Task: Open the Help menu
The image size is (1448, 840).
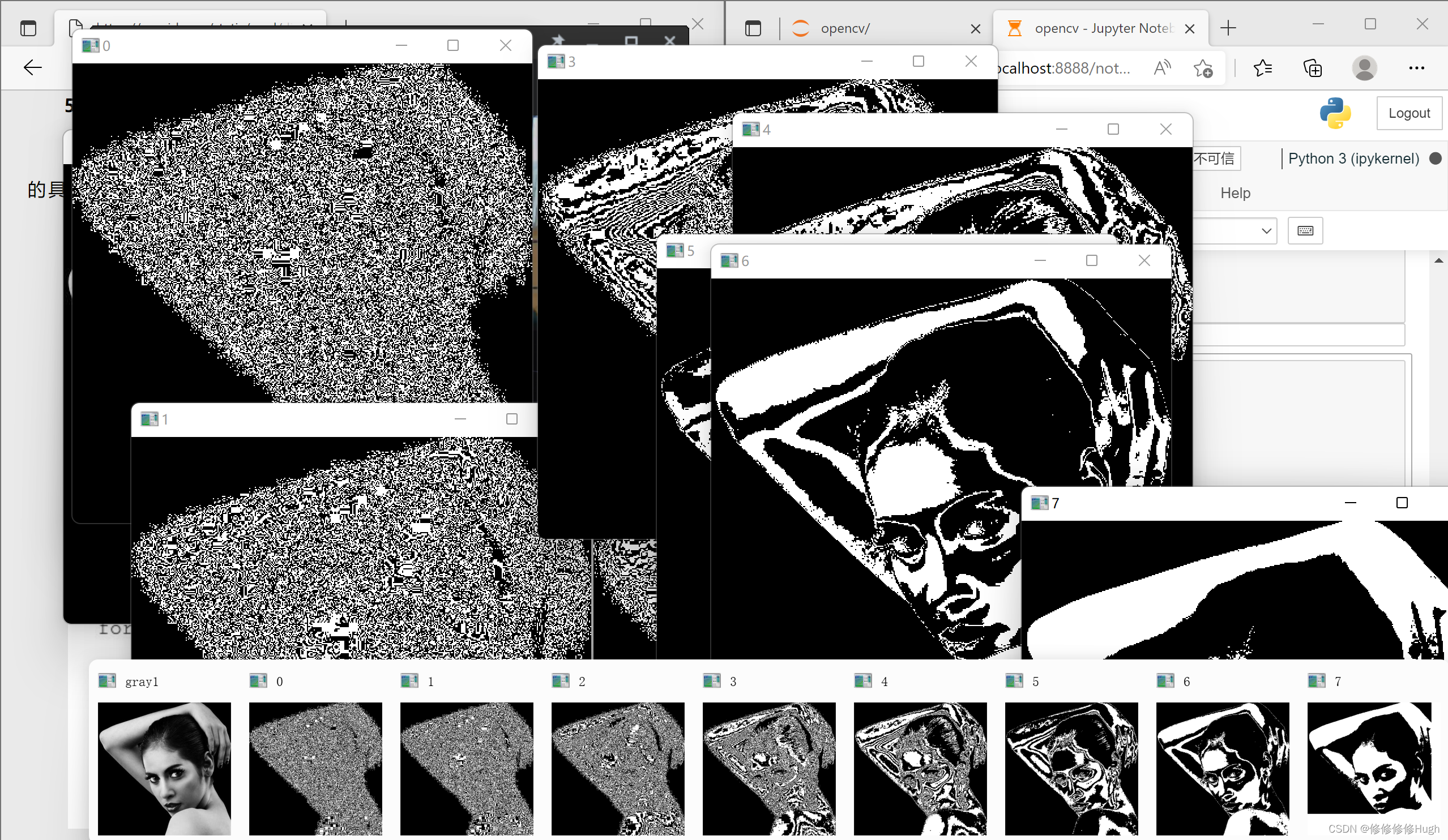Action: (1235, 193)
